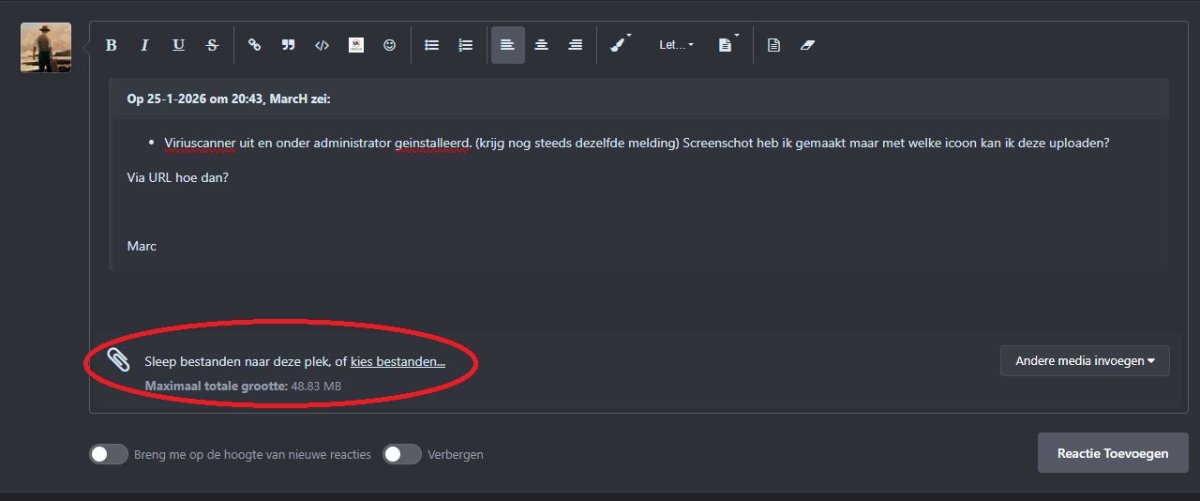Screen dimensions: 1200x501
Task: Insert code snippet using code icon
Action: [322, 45]
